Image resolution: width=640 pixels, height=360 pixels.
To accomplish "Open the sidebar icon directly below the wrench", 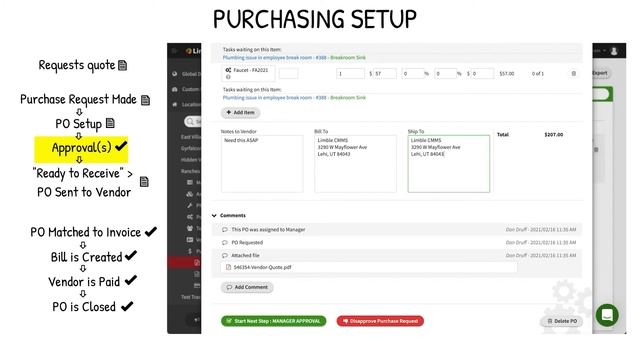I will pos(190,217).
